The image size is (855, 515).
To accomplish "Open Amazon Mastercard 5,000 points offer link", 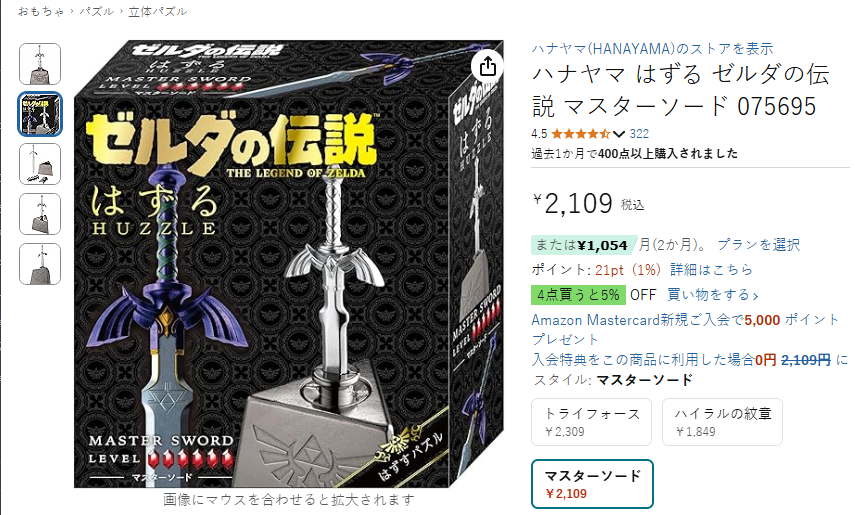I will point(685,330).
